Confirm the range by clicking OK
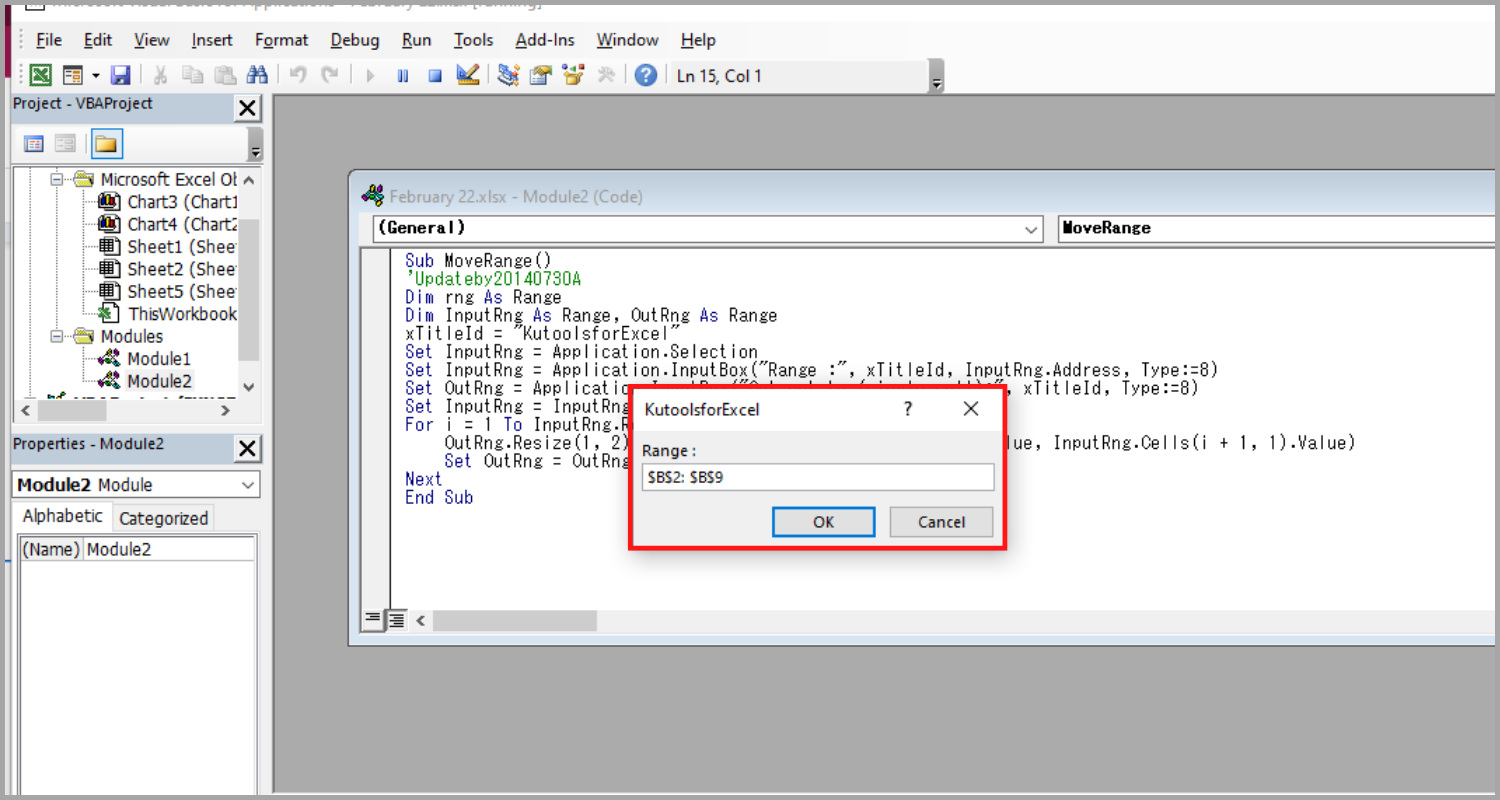Screen dimensions: 1500x800 pos(823,521)
